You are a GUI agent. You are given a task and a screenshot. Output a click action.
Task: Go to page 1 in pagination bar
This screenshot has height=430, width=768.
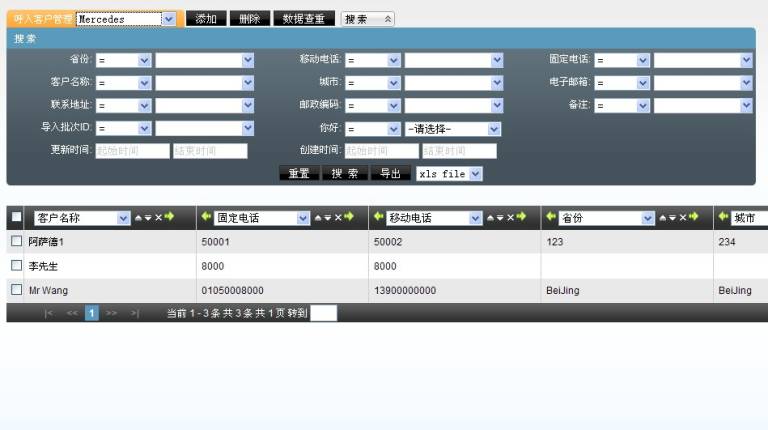click(x=90, y=313)
